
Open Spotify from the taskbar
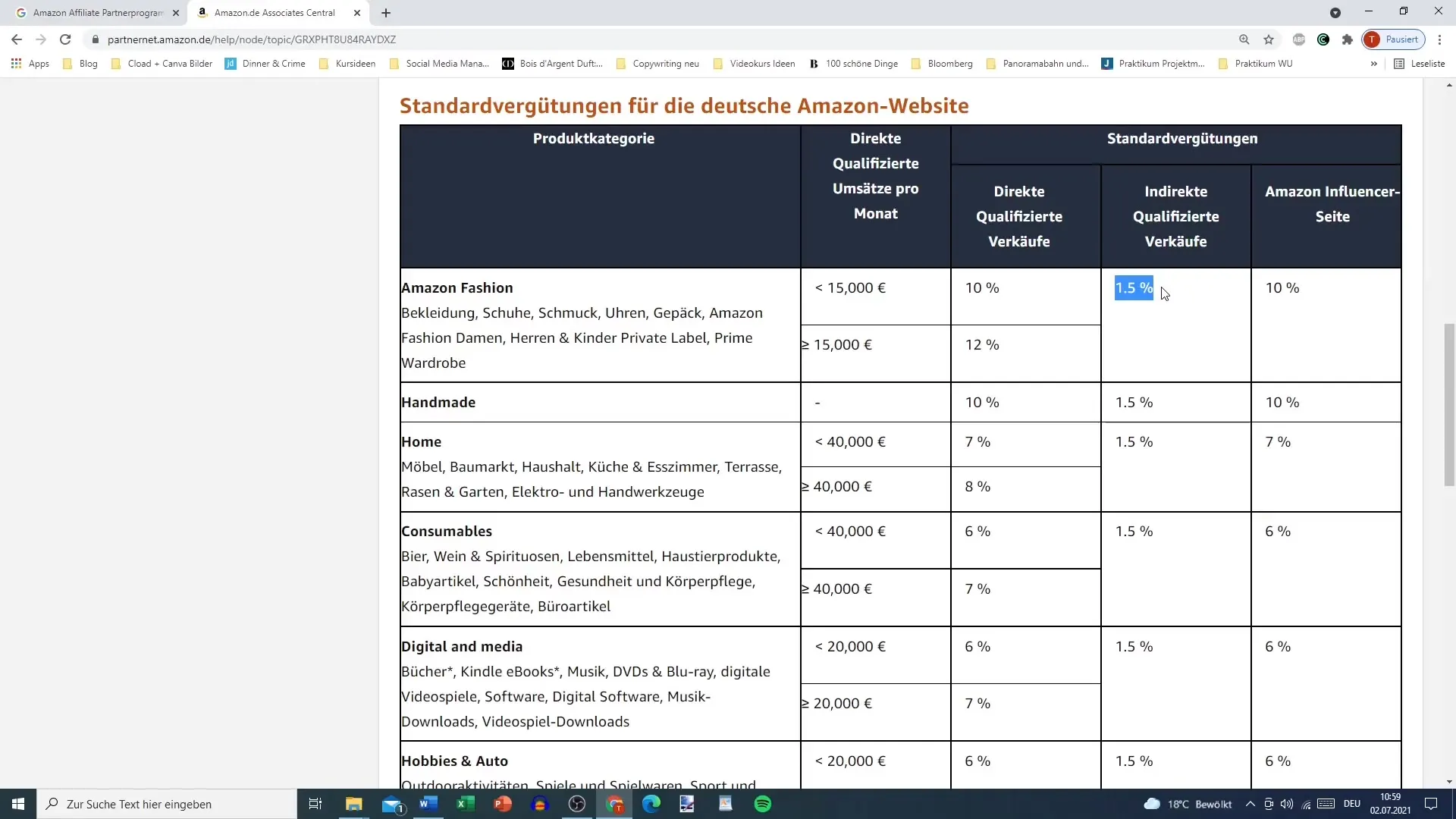[763, 804]
